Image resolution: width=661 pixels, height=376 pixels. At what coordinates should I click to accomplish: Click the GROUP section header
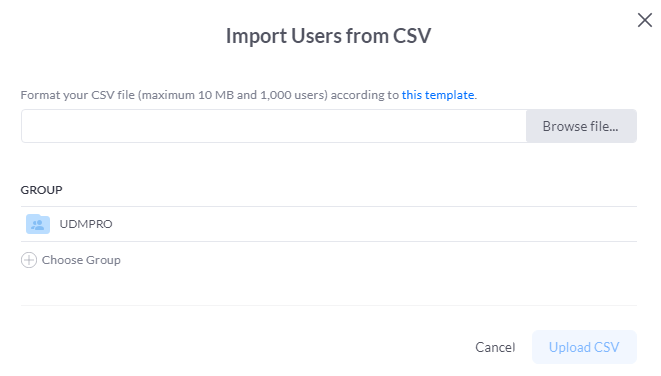click(41, 190)
